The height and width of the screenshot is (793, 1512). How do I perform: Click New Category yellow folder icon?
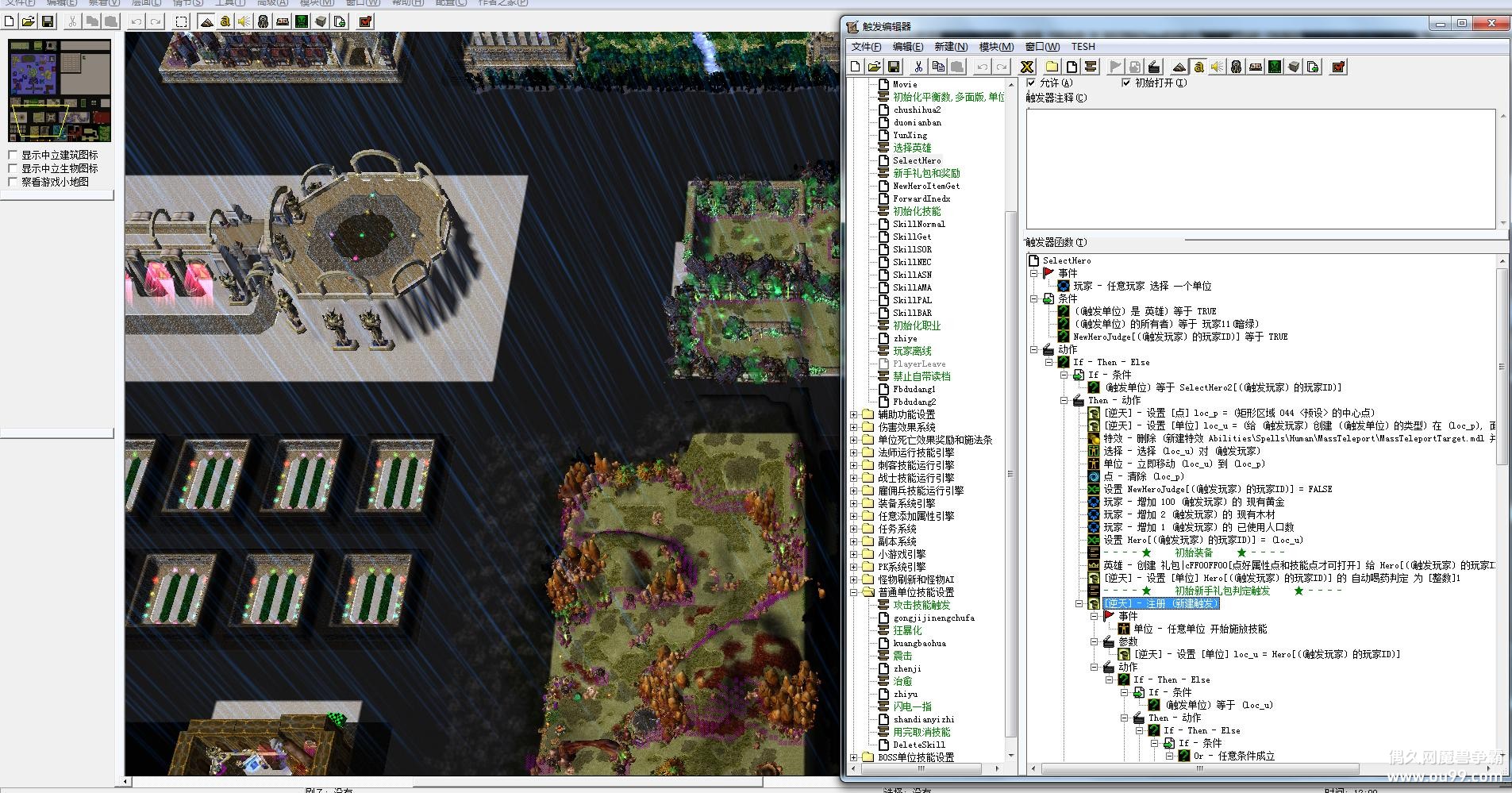[1052, 67]
